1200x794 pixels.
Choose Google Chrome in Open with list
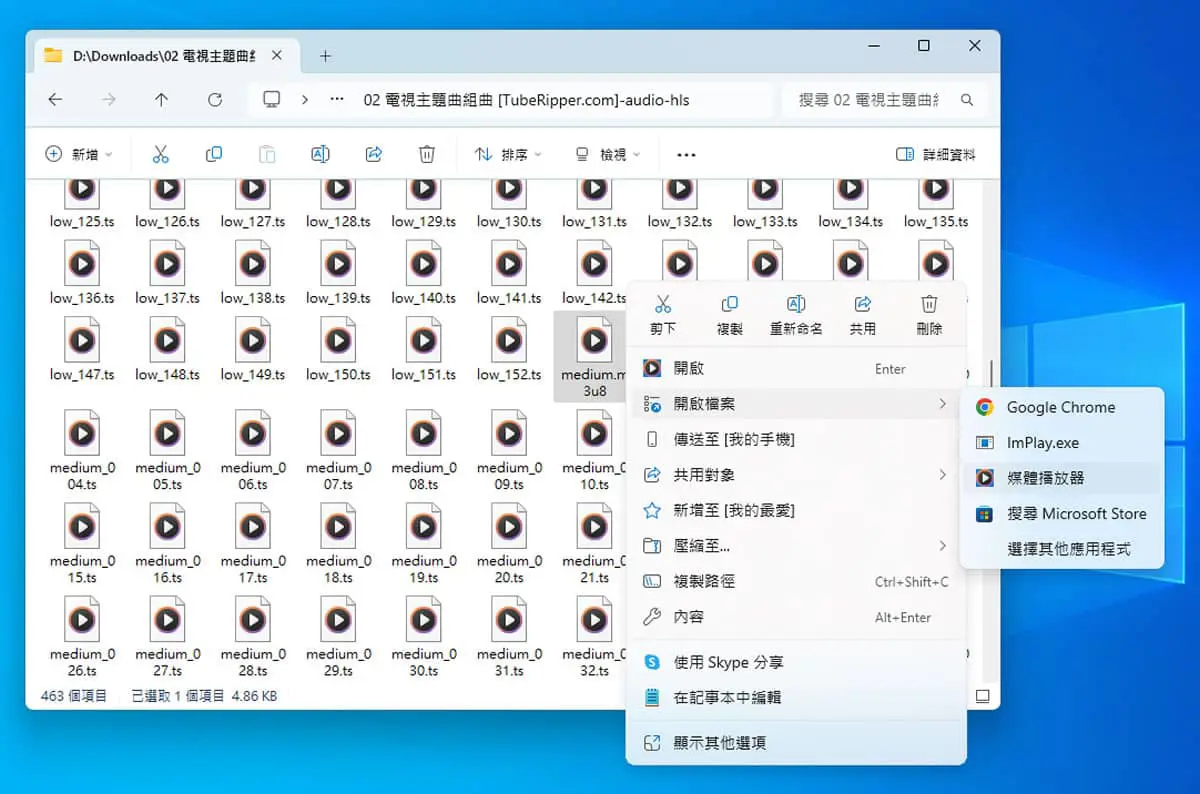tap(1062, 407)
